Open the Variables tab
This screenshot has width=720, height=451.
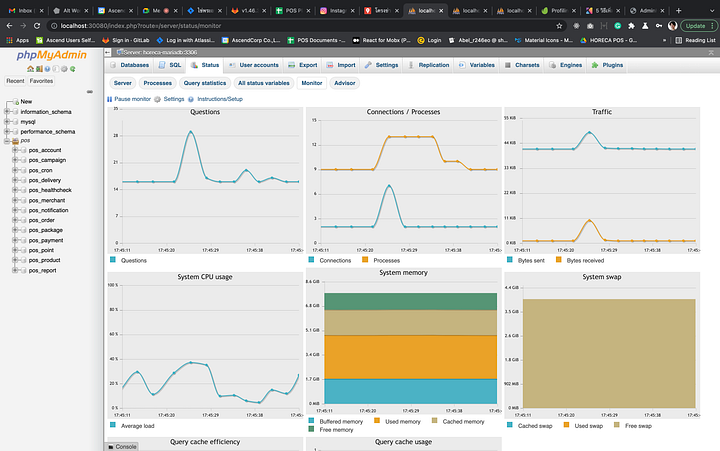coord(477,65)
